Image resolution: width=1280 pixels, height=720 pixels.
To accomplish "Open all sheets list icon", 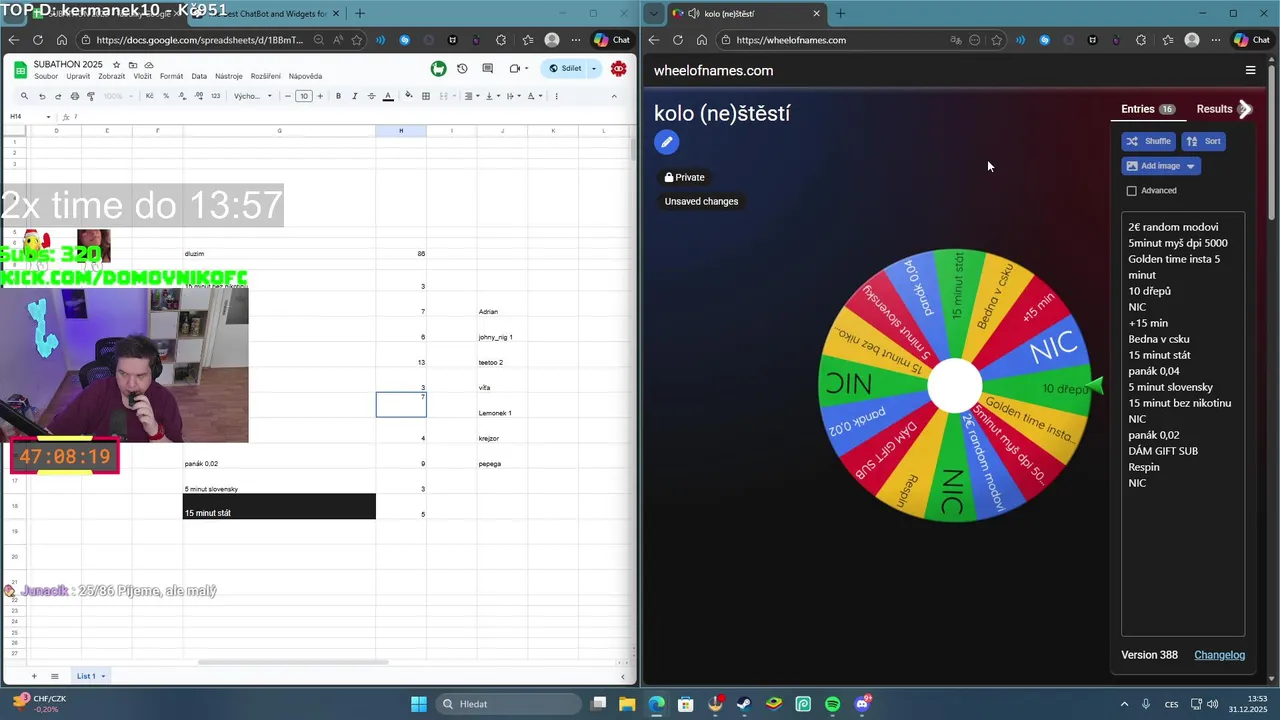I will click(x=55, y=676).
